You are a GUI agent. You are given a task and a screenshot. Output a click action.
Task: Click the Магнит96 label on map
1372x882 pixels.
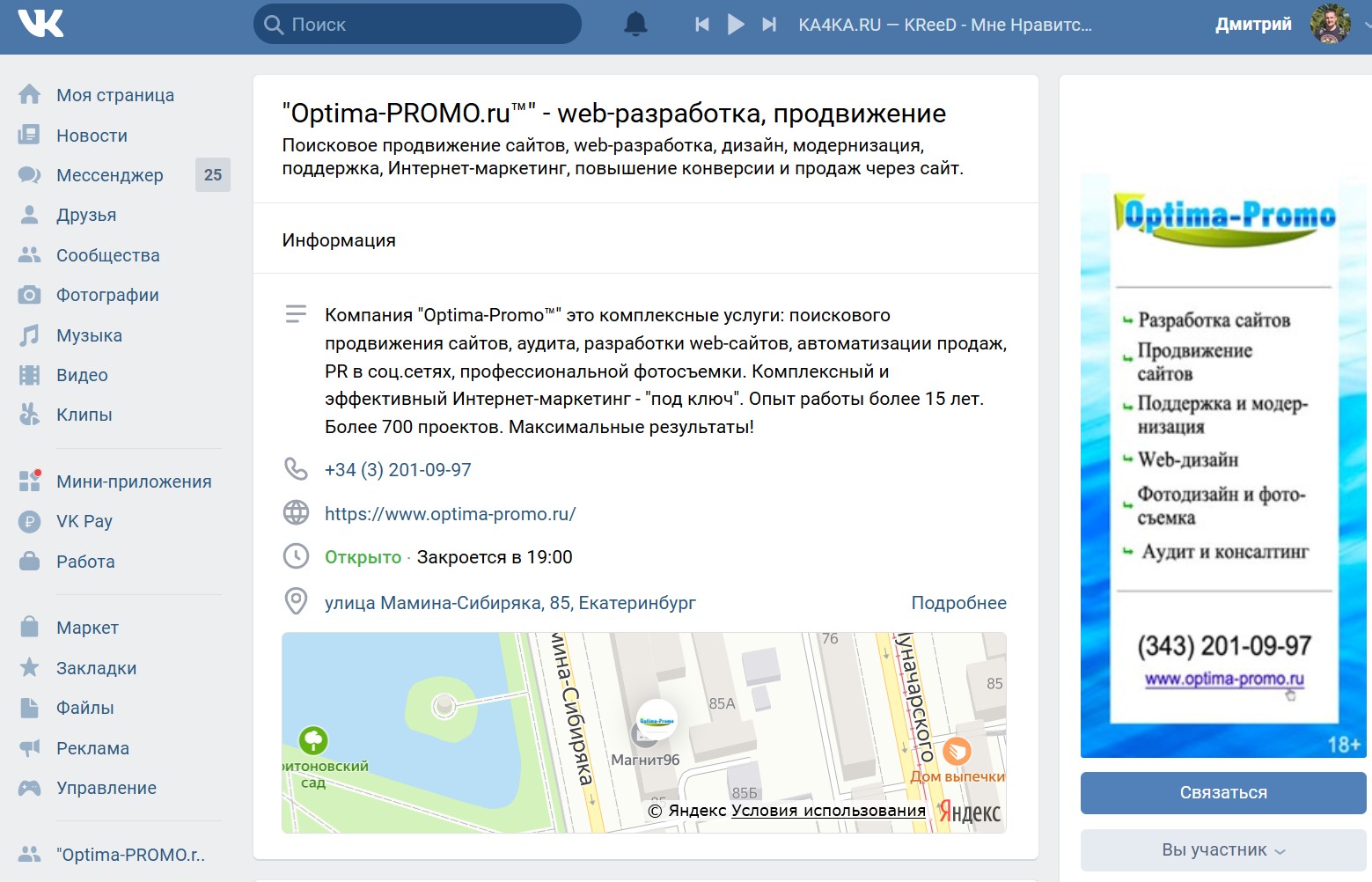(x=645, y=760)
